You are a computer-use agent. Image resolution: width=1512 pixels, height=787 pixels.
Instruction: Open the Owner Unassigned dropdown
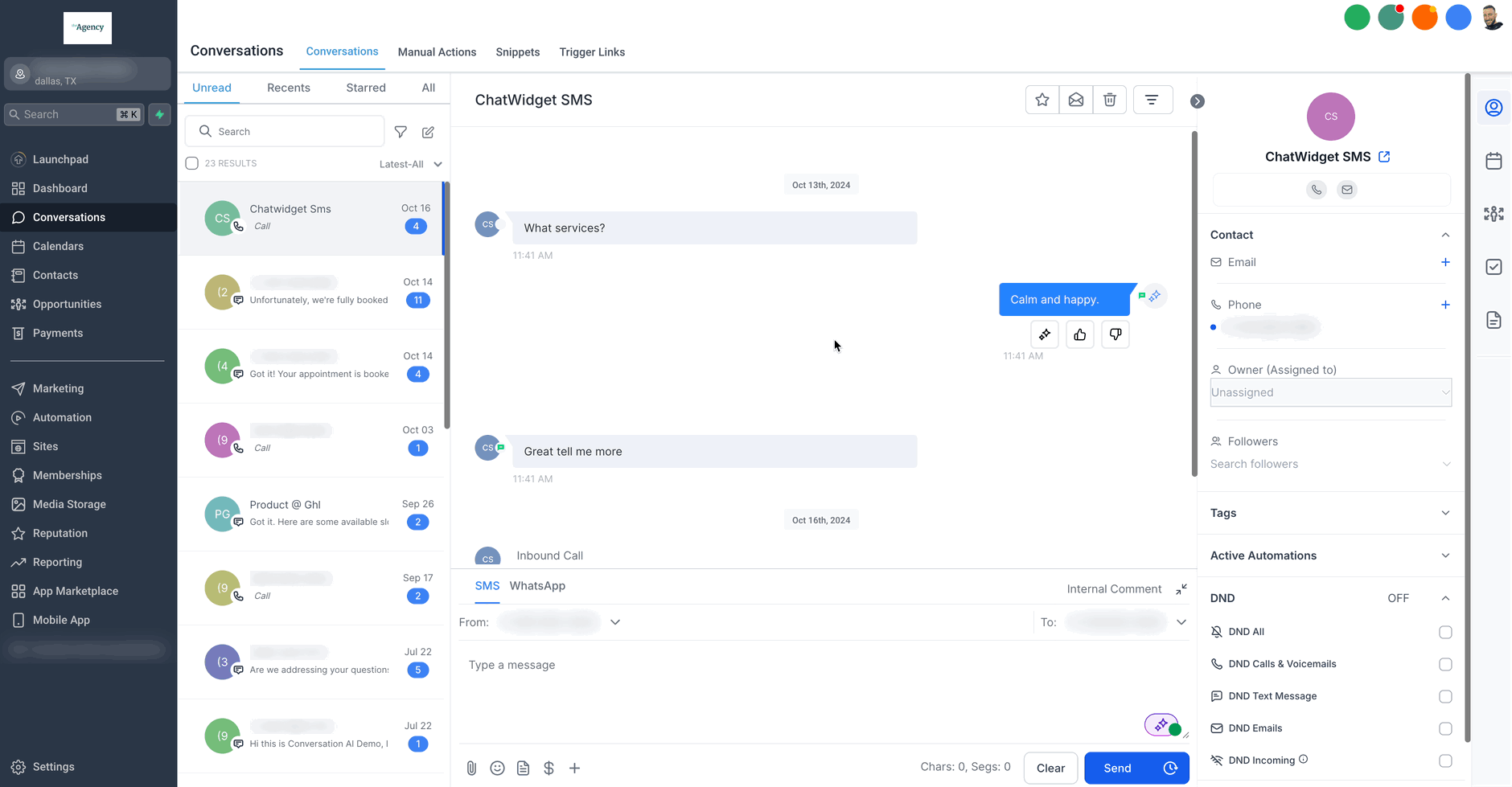[1330, 392]
